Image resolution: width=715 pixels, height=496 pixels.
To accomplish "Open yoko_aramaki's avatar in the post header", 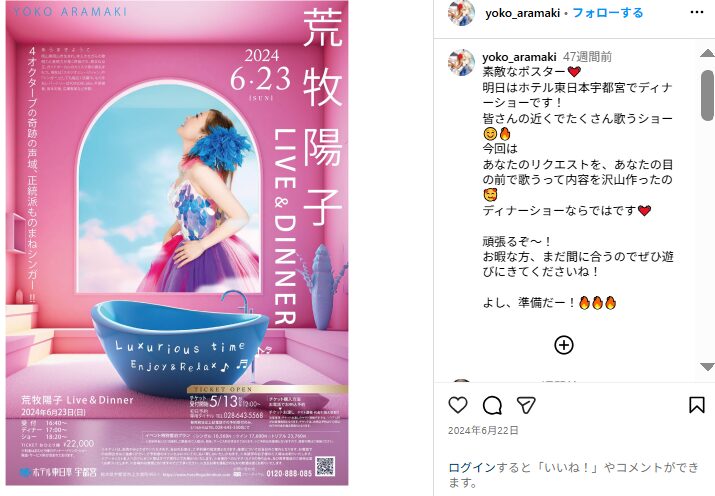I will tap(461, 13).
